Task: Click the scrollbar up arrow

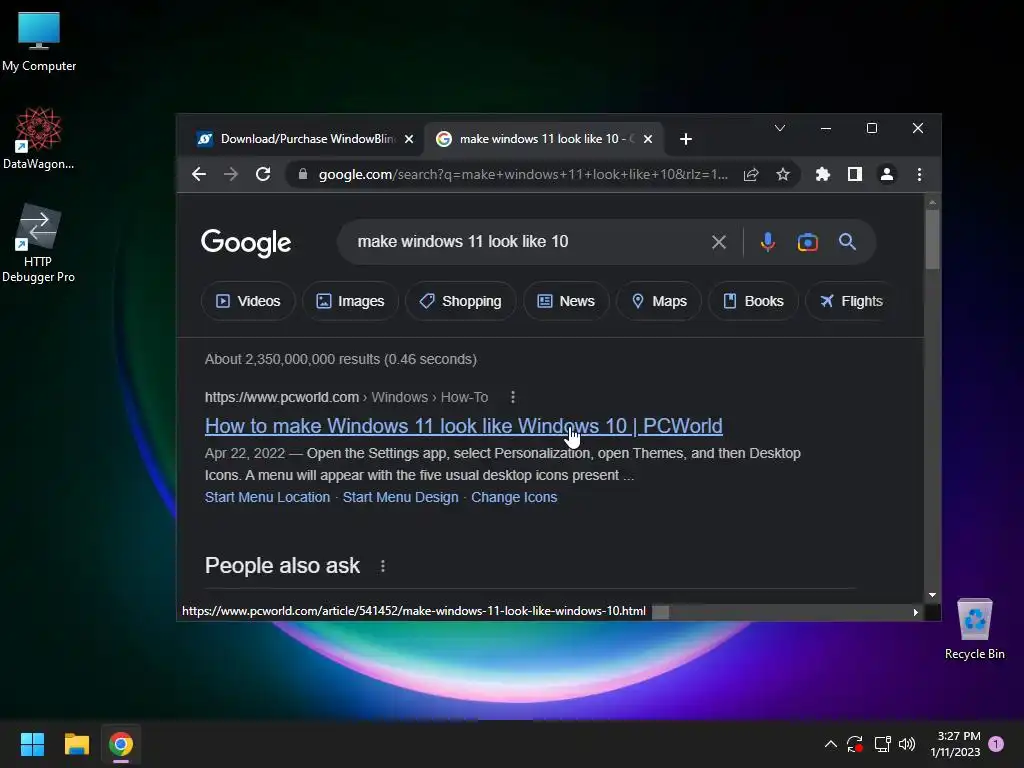Action: point(933,202)
